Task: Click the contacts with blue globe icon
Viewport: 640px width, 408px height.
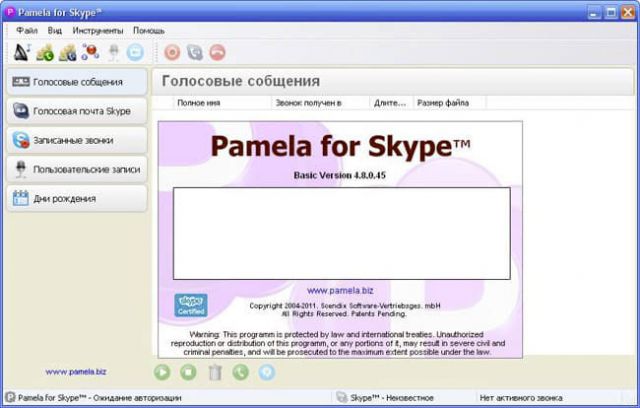Action: click(68, 52)
